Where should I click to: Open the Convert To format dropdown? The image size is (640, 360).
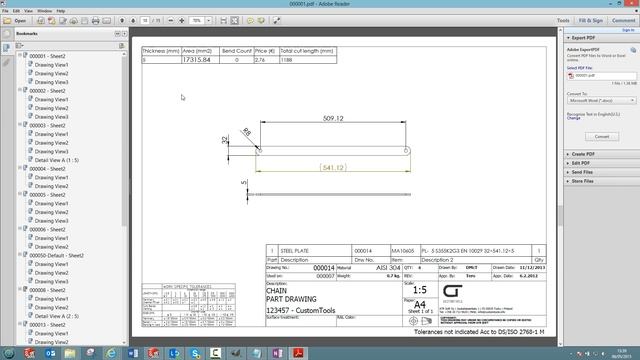[x=601, y=100]
